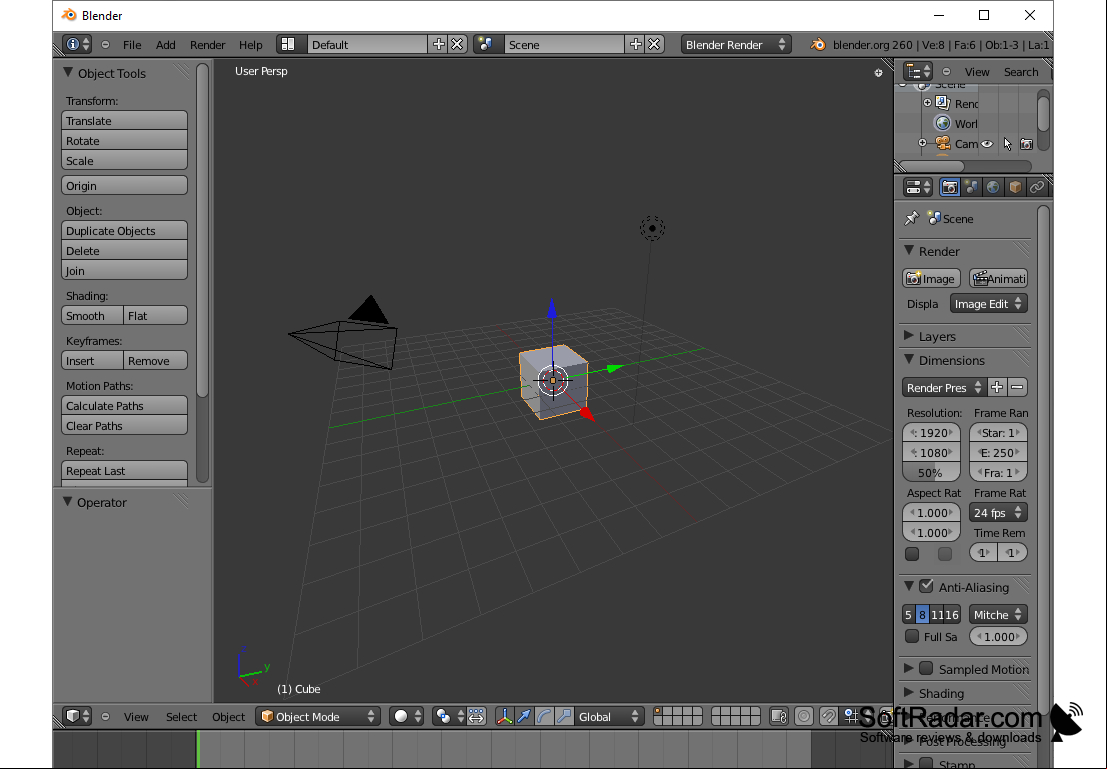Select the rotate manipulator arc icon
1107x769 pixels.
click(544, 716)
